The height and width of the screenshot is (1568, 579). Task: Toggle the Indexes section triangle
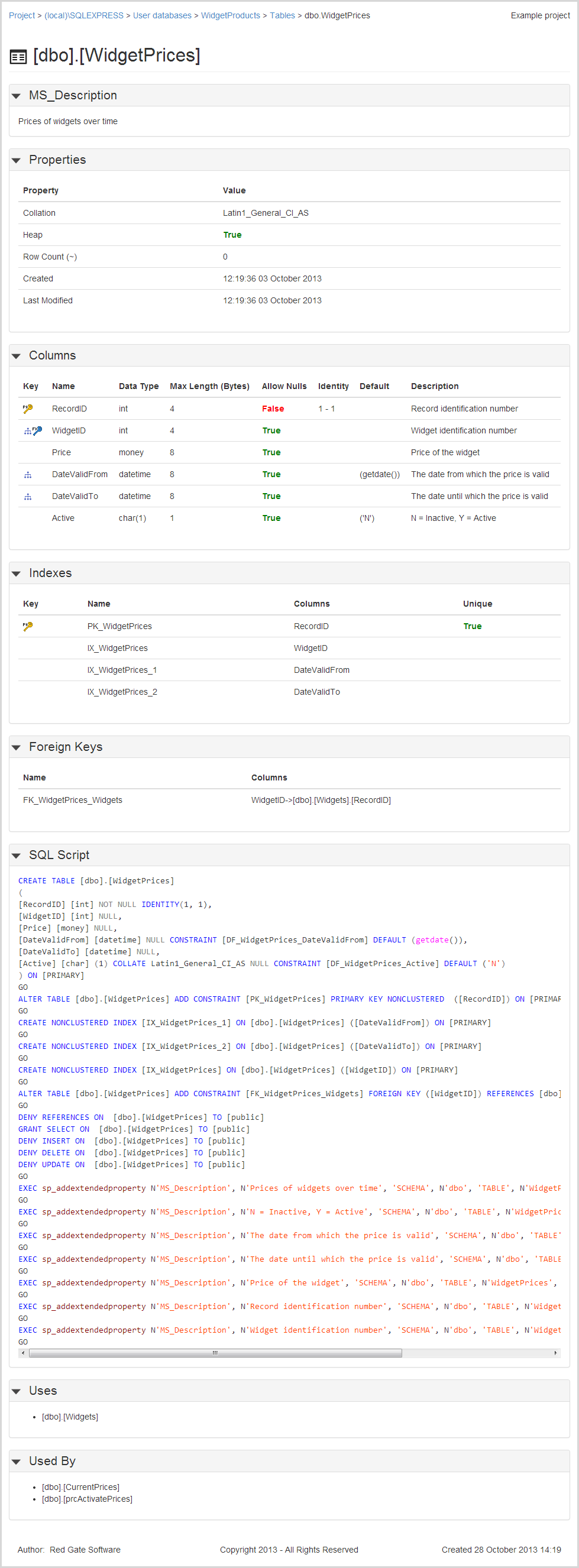pyautogui.click(x=17, y=574)
